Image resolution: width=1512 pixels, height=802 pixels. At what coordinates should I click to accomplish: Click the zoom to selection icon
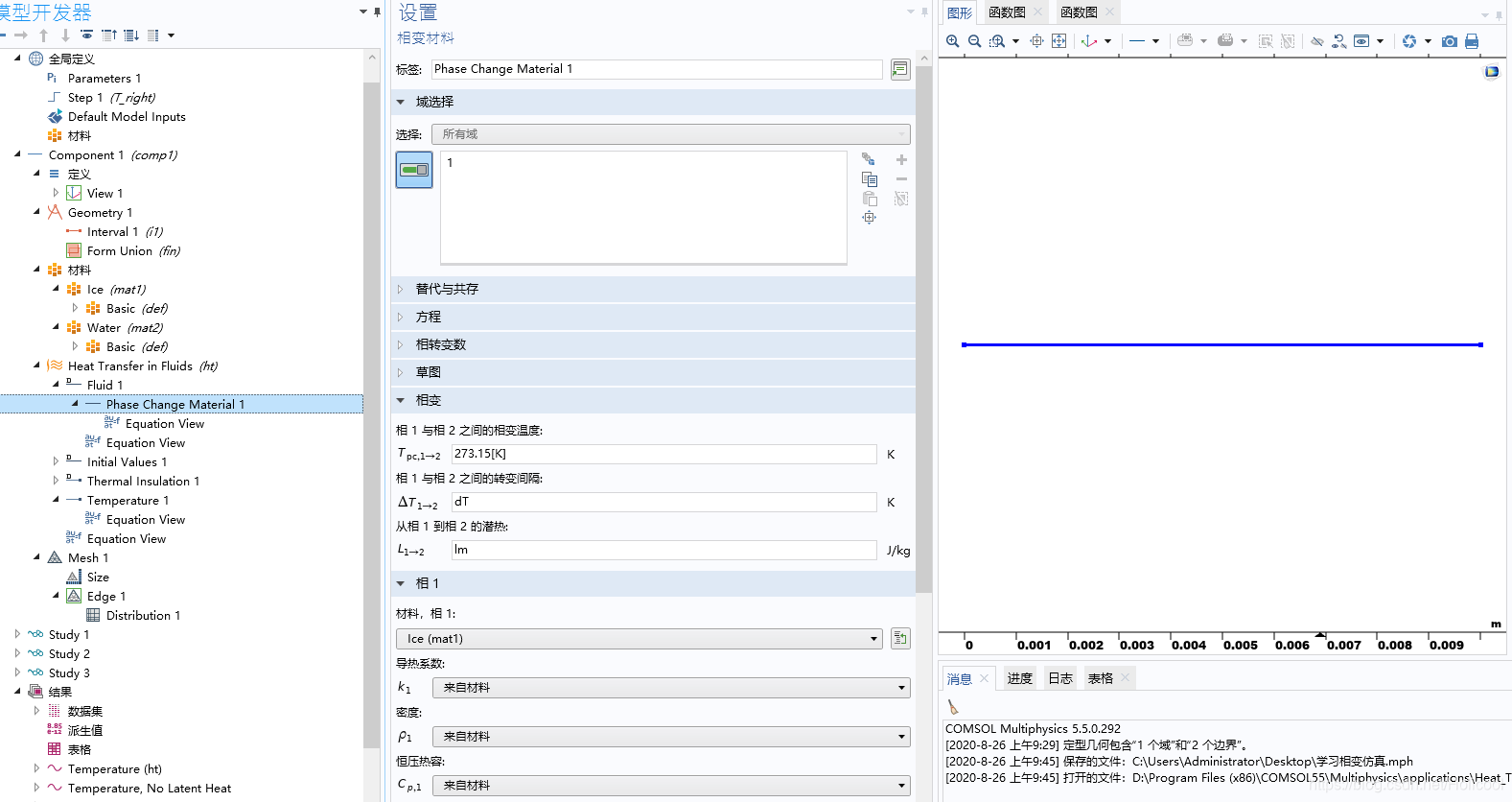[1036, 41]
